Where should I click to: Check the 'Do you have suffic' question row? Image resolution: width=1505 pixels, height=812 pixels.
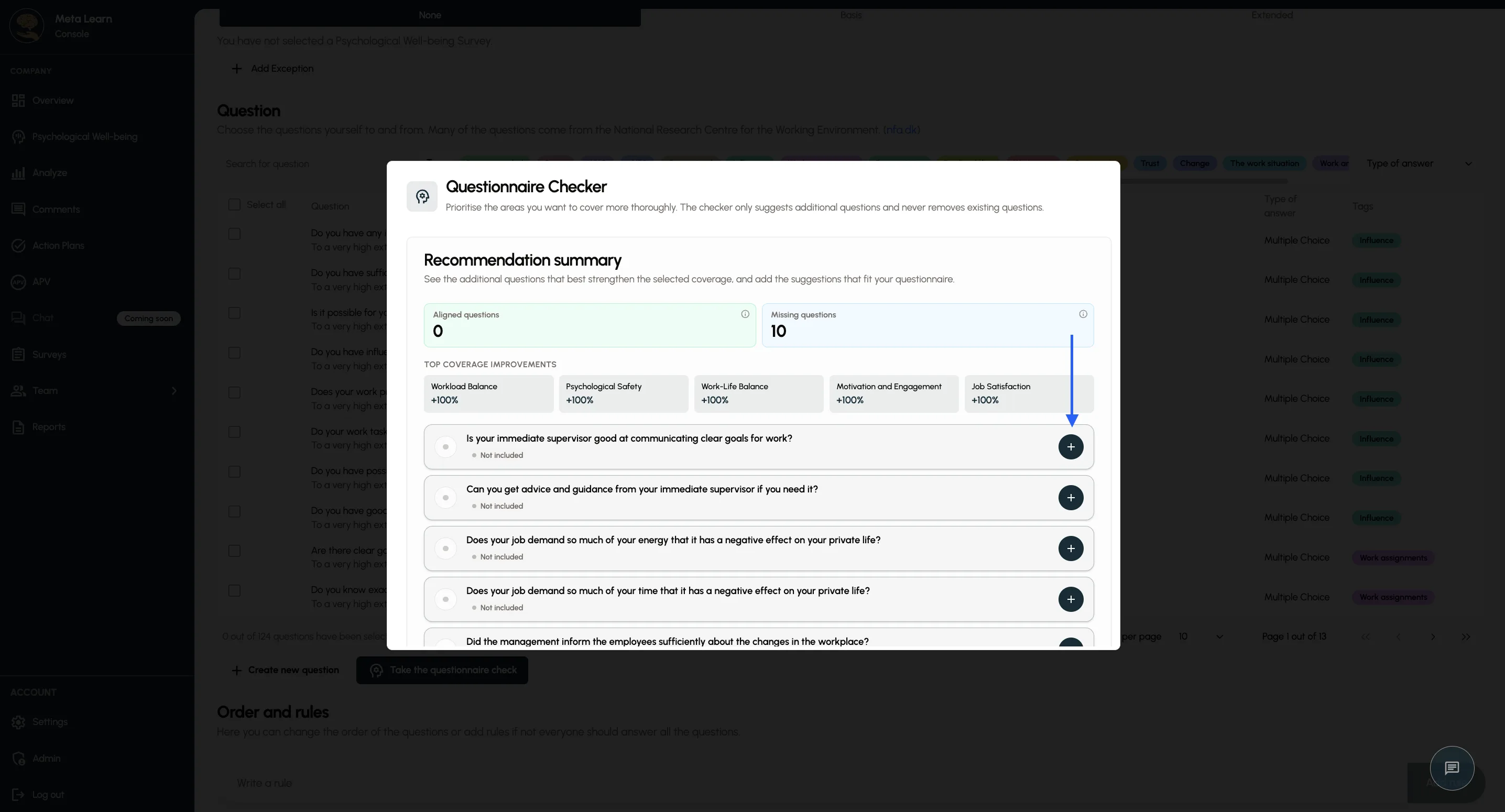pyautogui.click(x=234, y=273)
